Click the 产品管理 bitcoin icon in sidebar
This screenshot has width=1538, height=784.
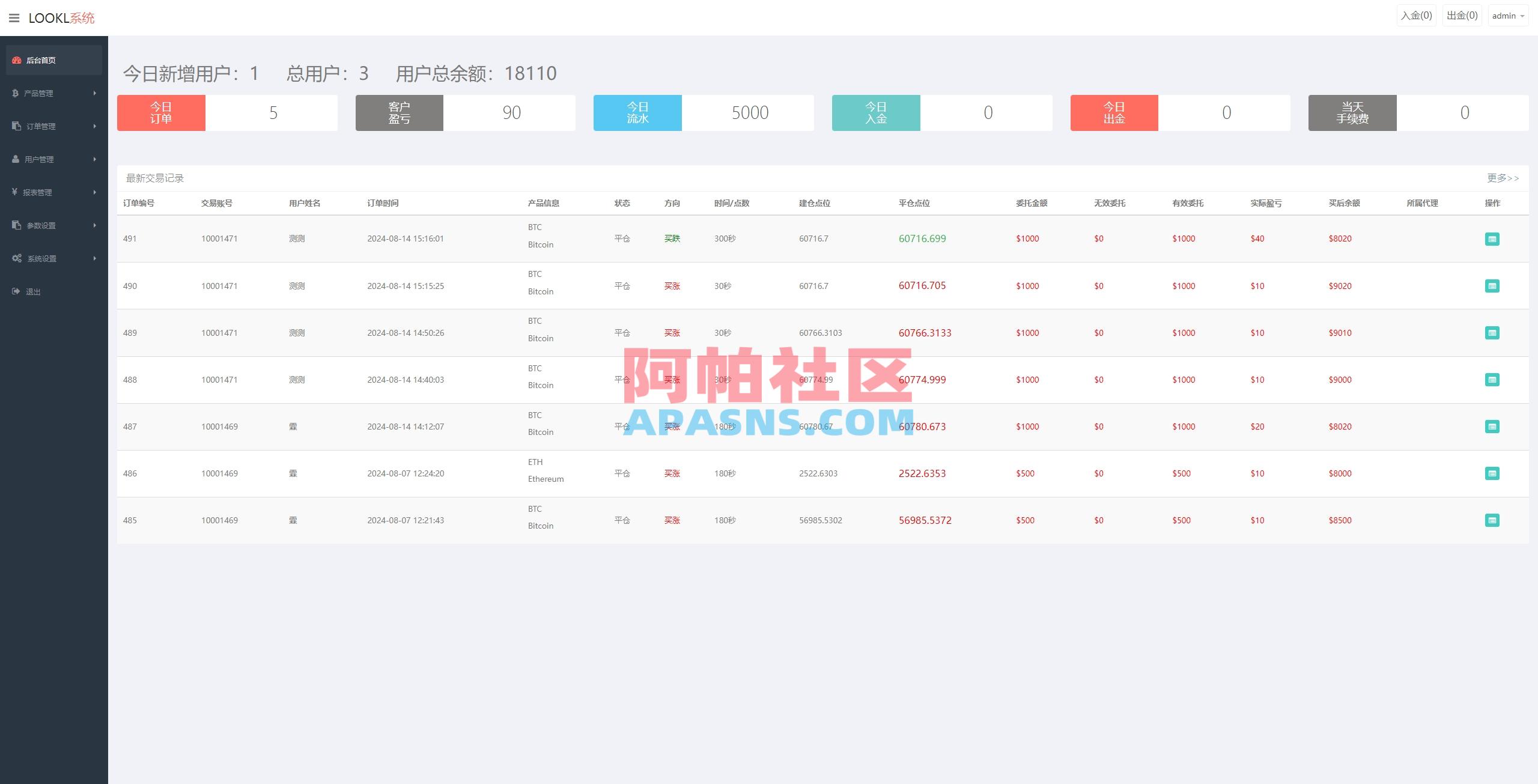(16, 93)
